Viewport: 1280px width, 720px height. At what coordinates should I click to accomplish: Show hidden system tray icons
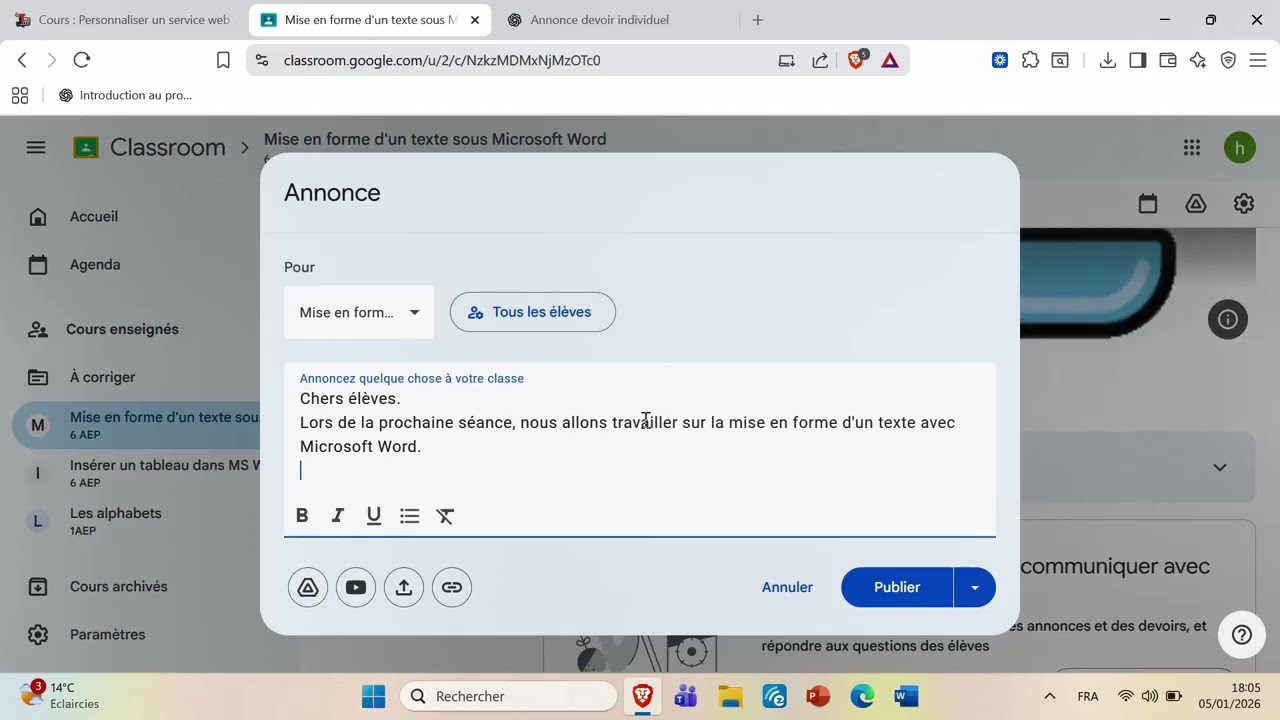pos(1050,696)
